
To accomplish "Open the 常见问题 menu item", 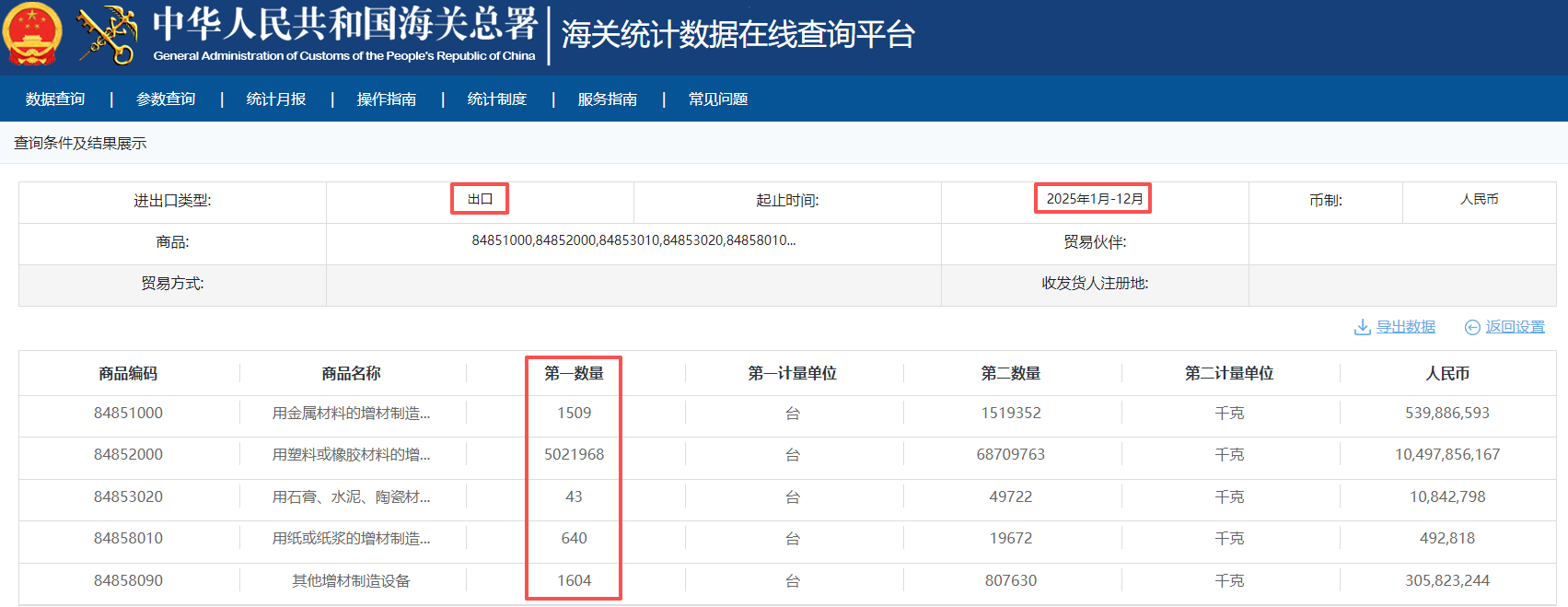I will [x=718, y=99].
